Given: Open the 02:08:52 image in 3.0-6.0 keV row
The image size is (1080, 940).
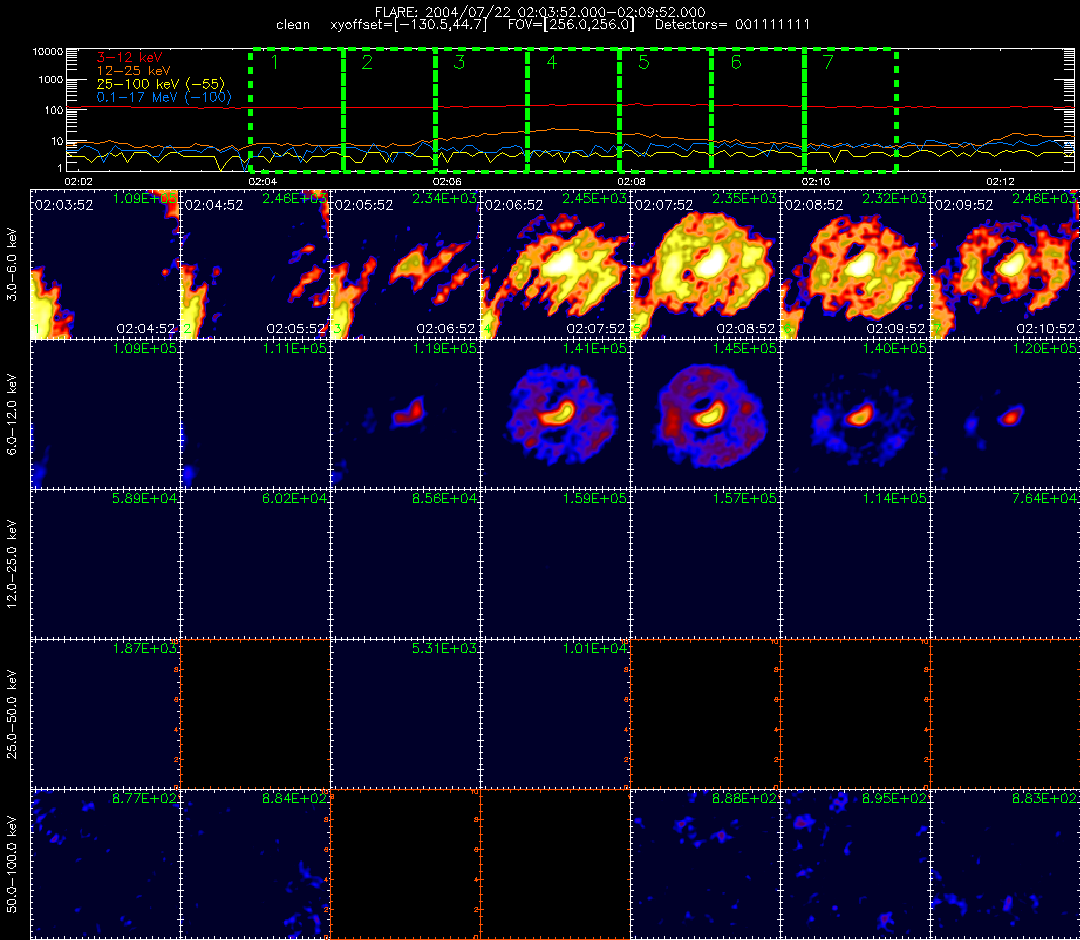Looking at the screenshot, I should pyautogui.click(x=855, y=264).
